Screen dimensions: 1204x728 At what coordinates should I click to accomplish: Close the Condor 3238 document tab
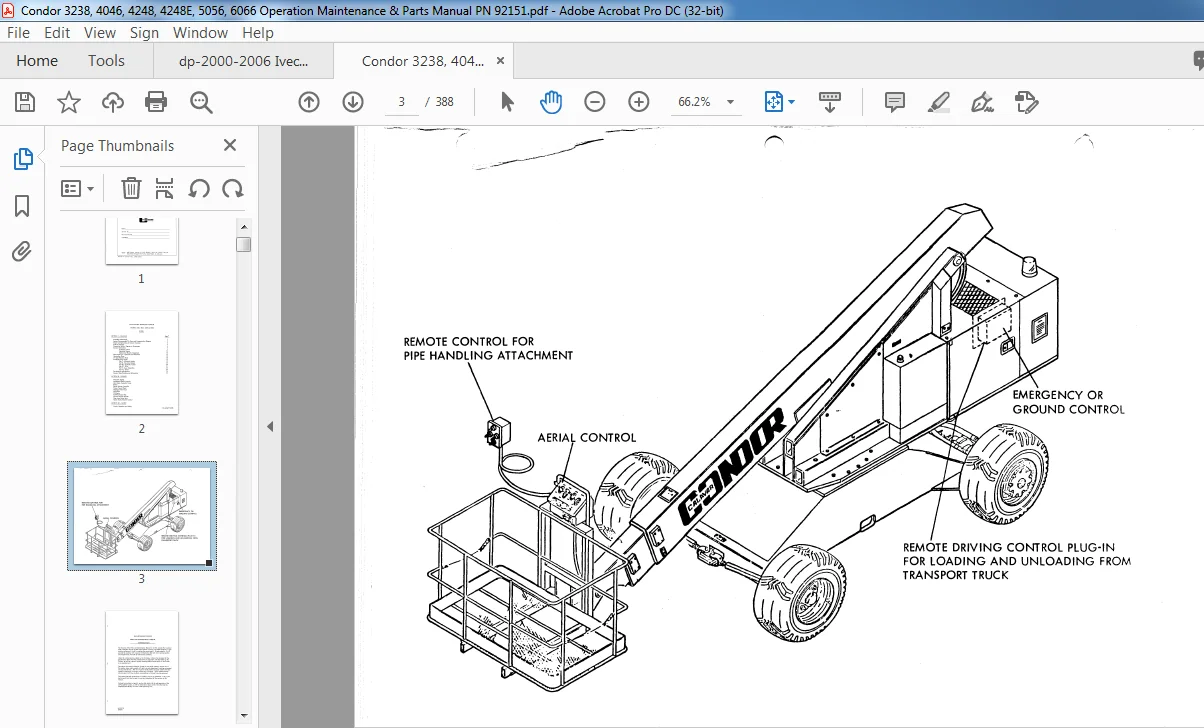click(501, 61)
